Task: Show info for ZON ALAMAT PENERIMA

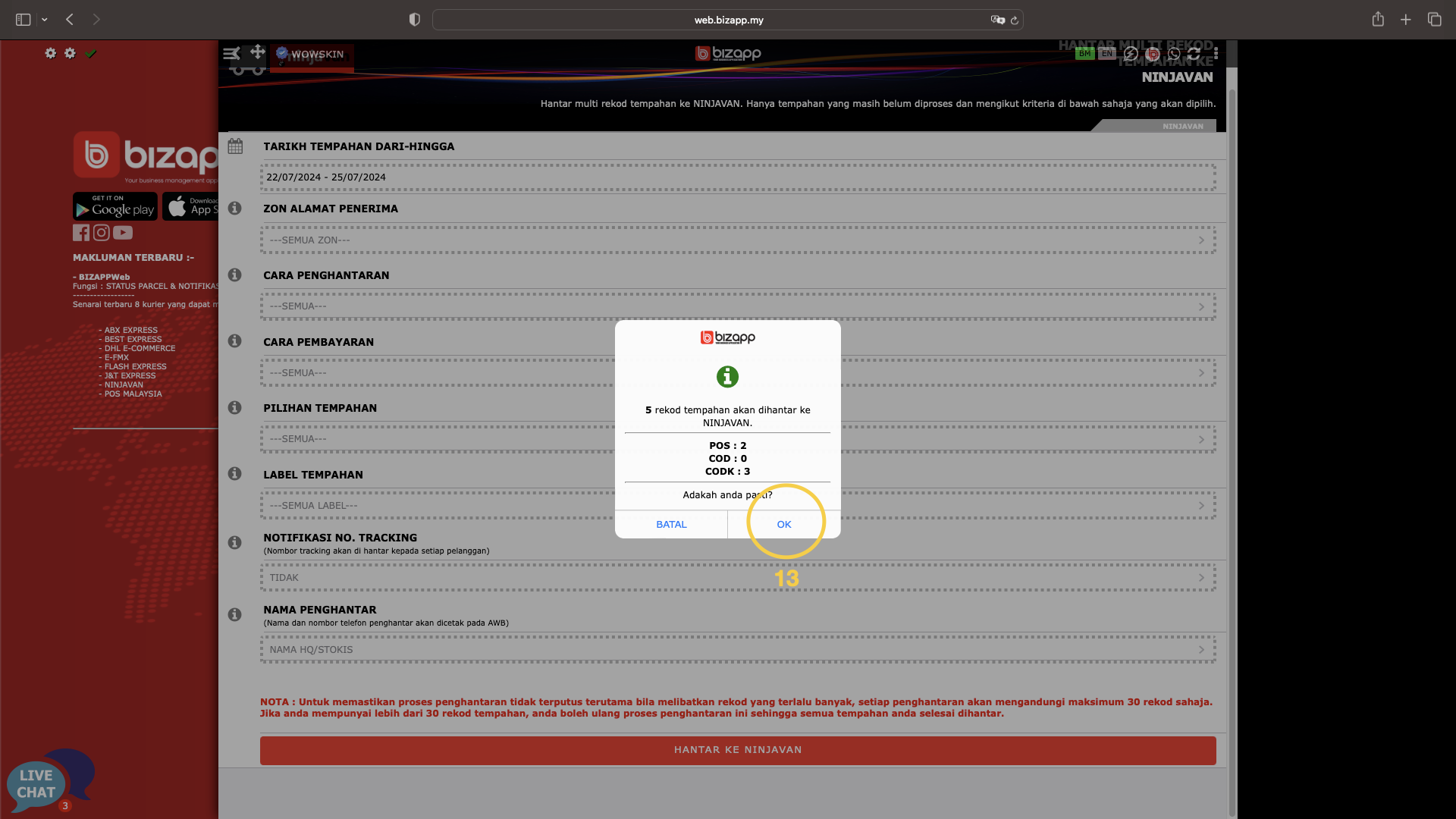Action: (235, 208)
